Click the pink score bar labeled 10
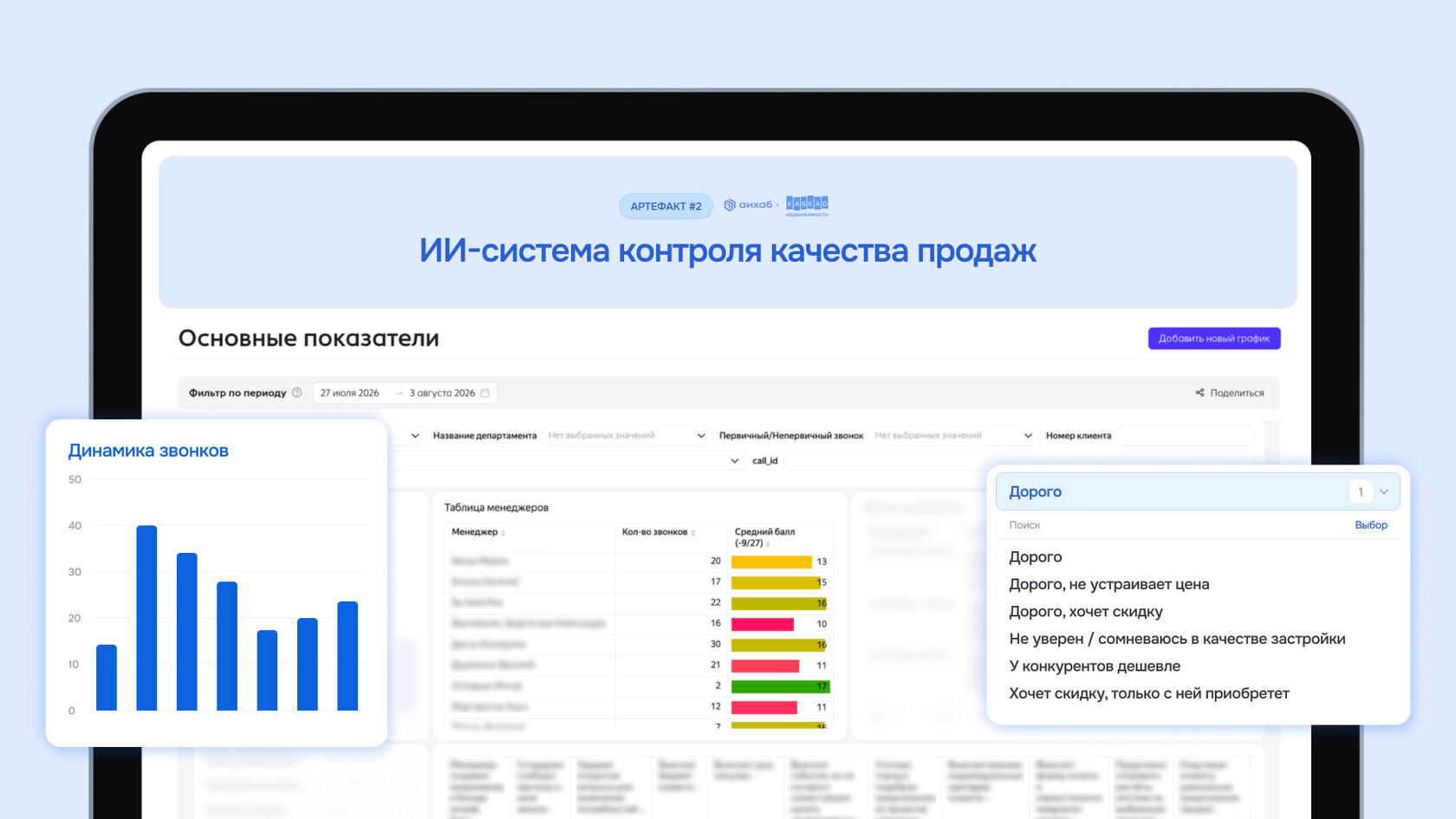The image size is (1456, 819). 763,624
